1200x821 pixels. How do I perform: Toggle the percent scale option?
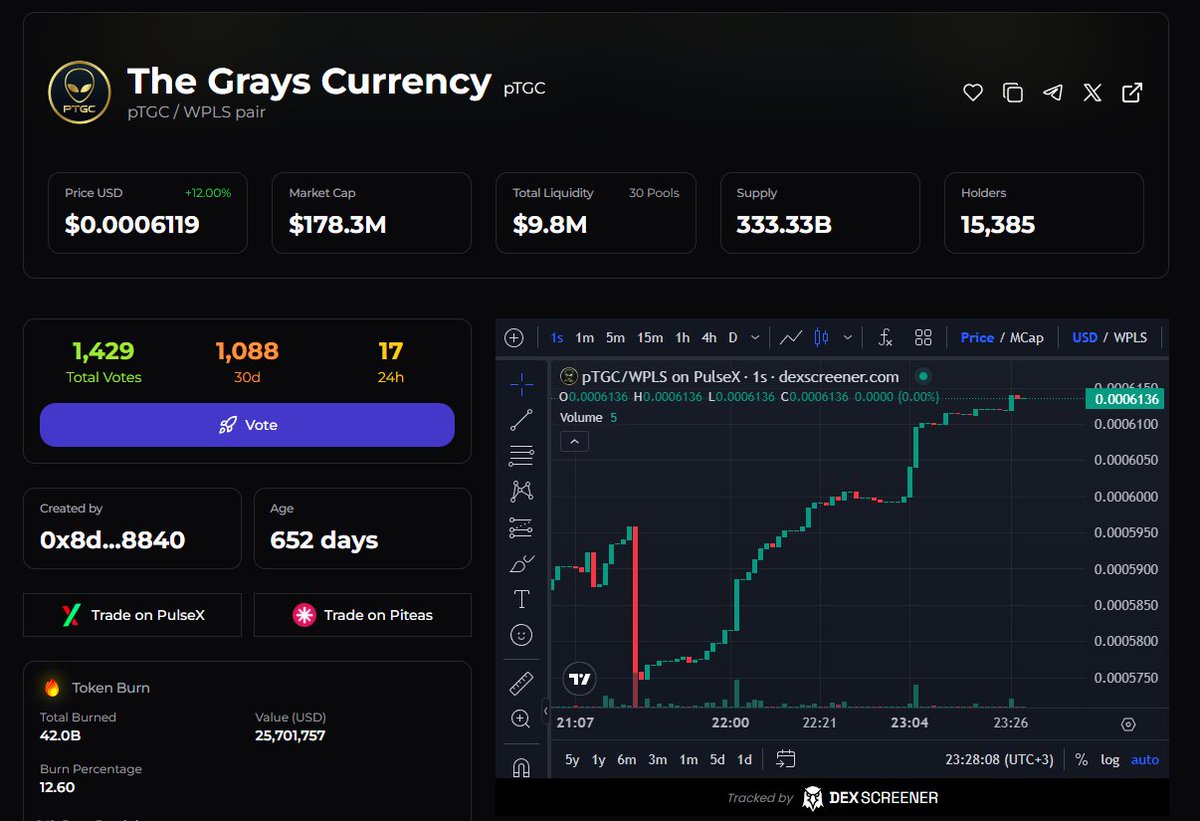1081,760
